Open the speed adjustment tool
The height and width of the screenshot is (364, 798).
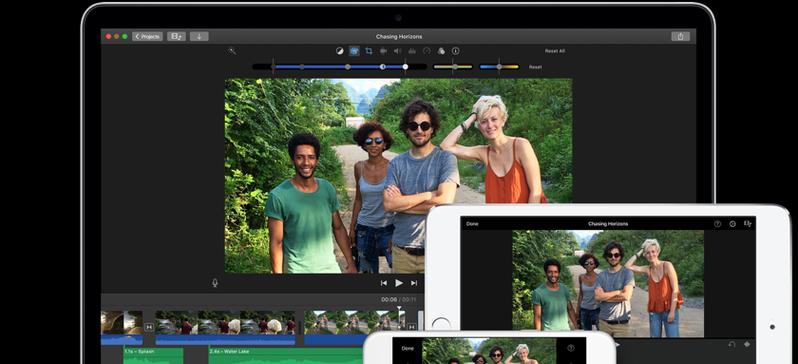(426, 51)
